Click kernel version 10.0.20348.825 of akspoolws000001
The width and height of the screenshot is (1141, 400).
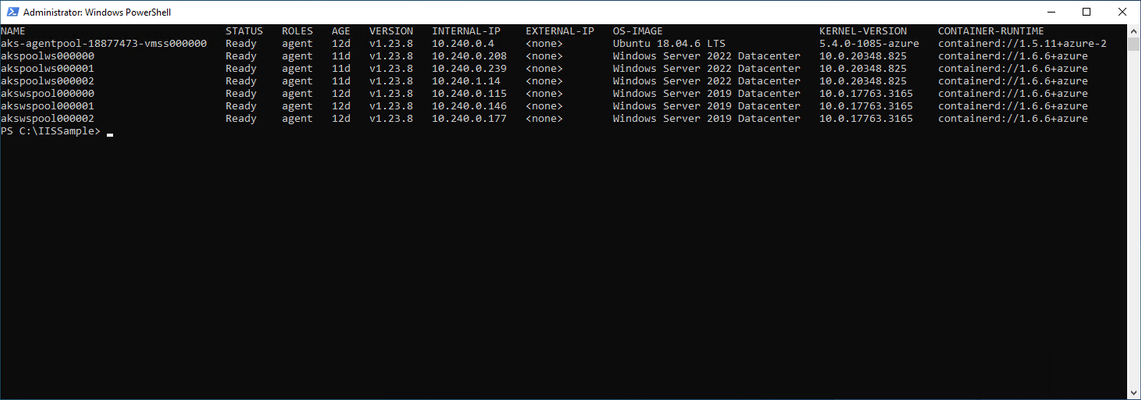click(863, 68)
